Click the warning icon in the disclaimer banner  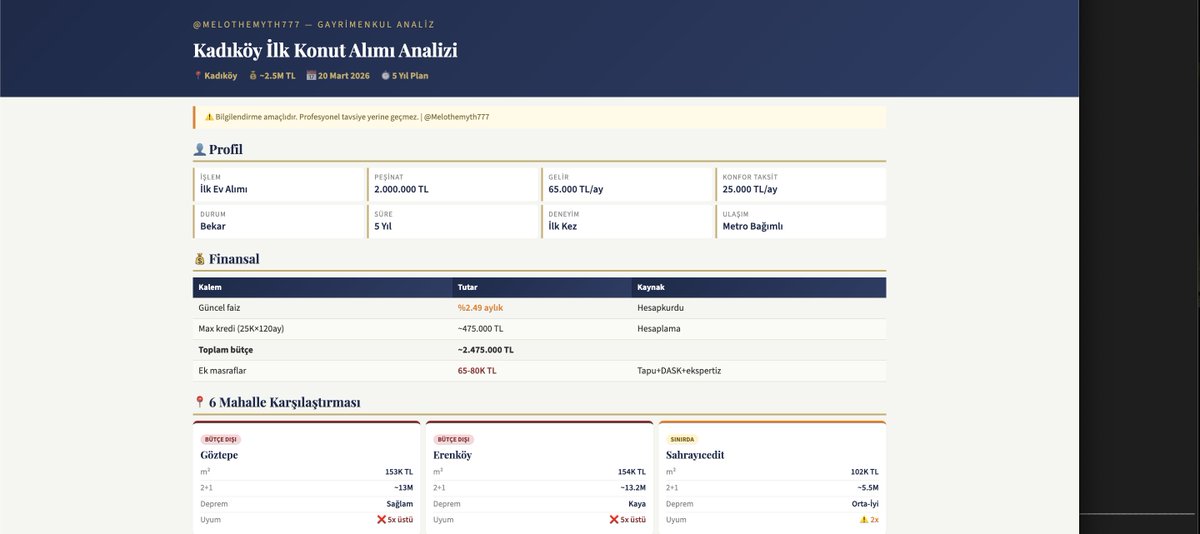pos(209,117)
